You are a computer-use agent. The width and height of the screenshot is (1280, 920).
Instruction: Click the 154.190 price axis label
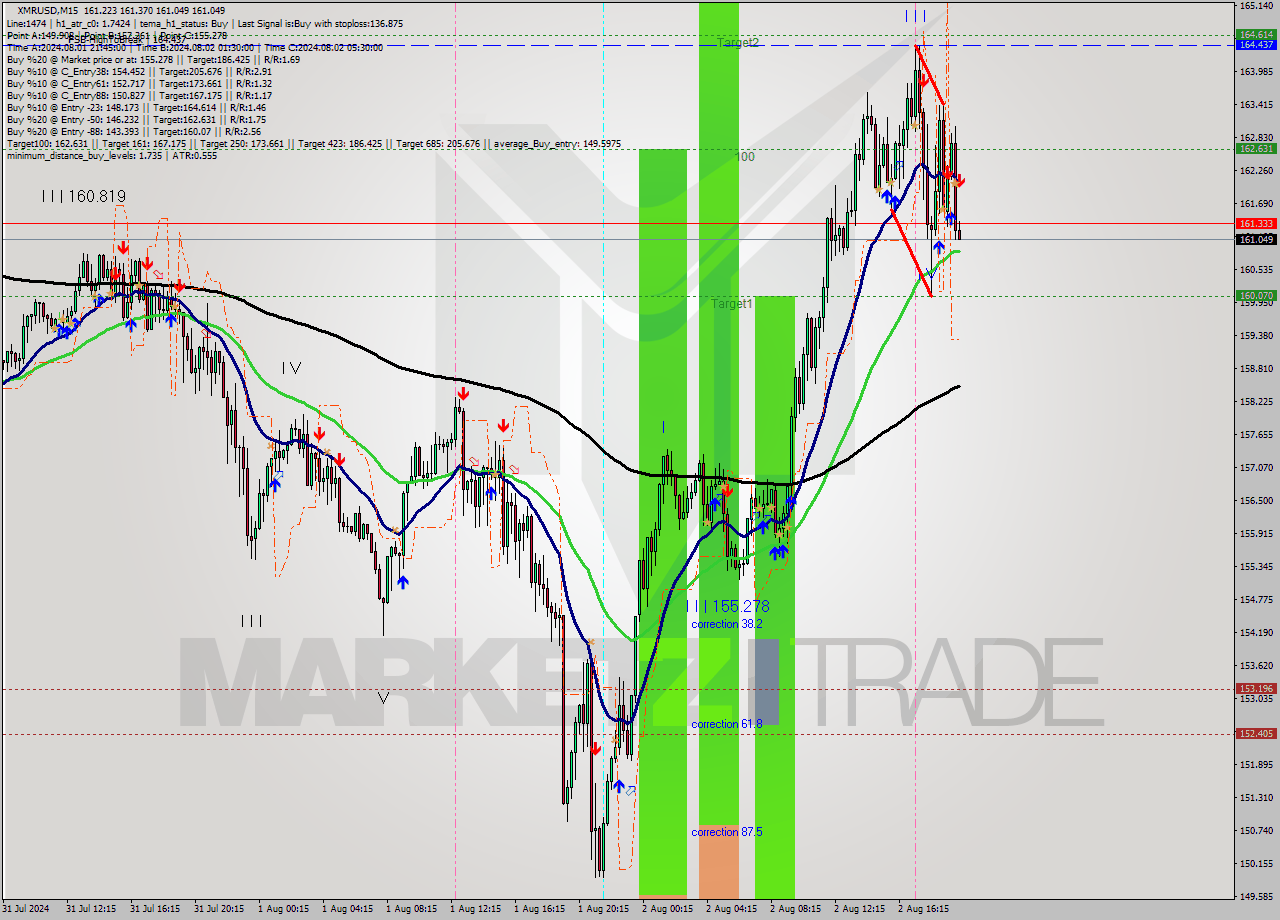(1256, 632)
